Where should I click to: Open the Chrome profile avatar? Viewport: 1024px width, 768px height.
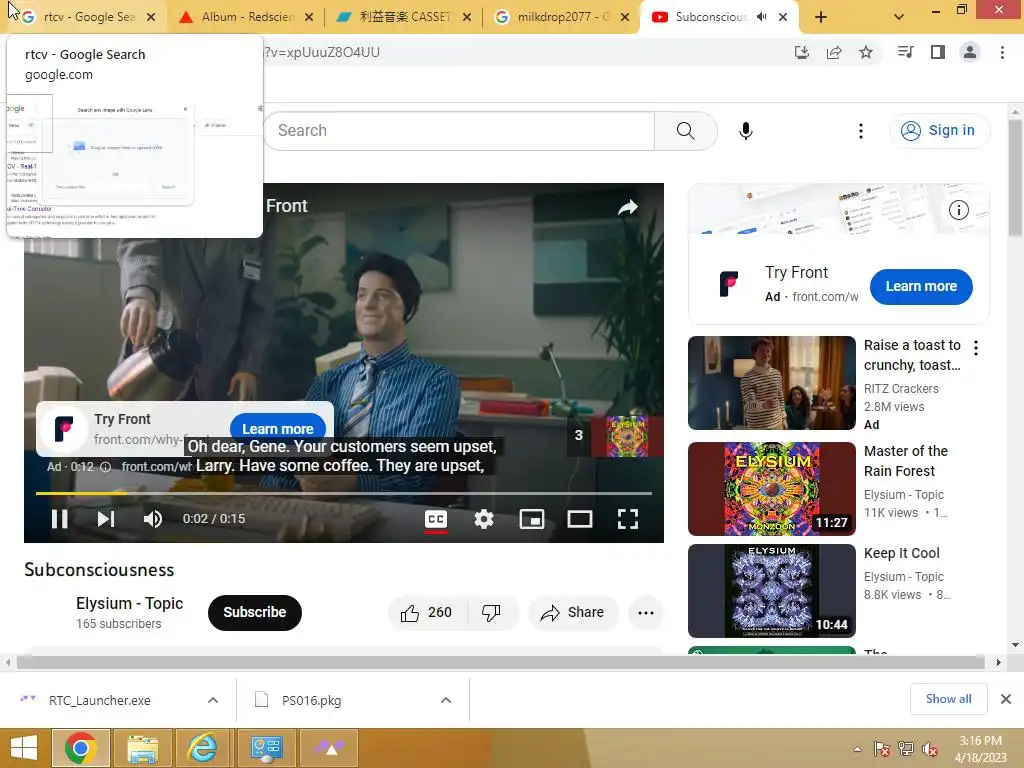(x=970, y=52)
